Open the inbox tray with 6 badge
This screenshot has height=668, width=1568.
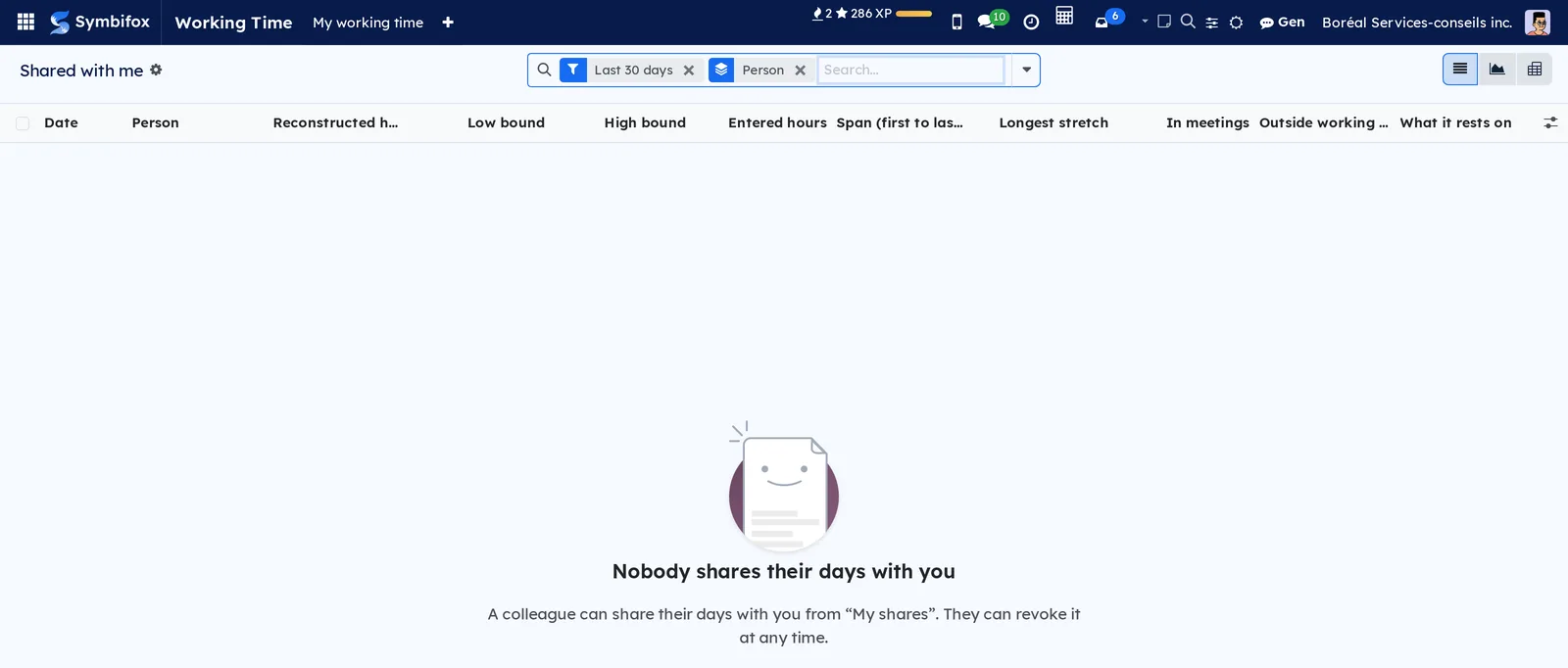[1108, 19]
